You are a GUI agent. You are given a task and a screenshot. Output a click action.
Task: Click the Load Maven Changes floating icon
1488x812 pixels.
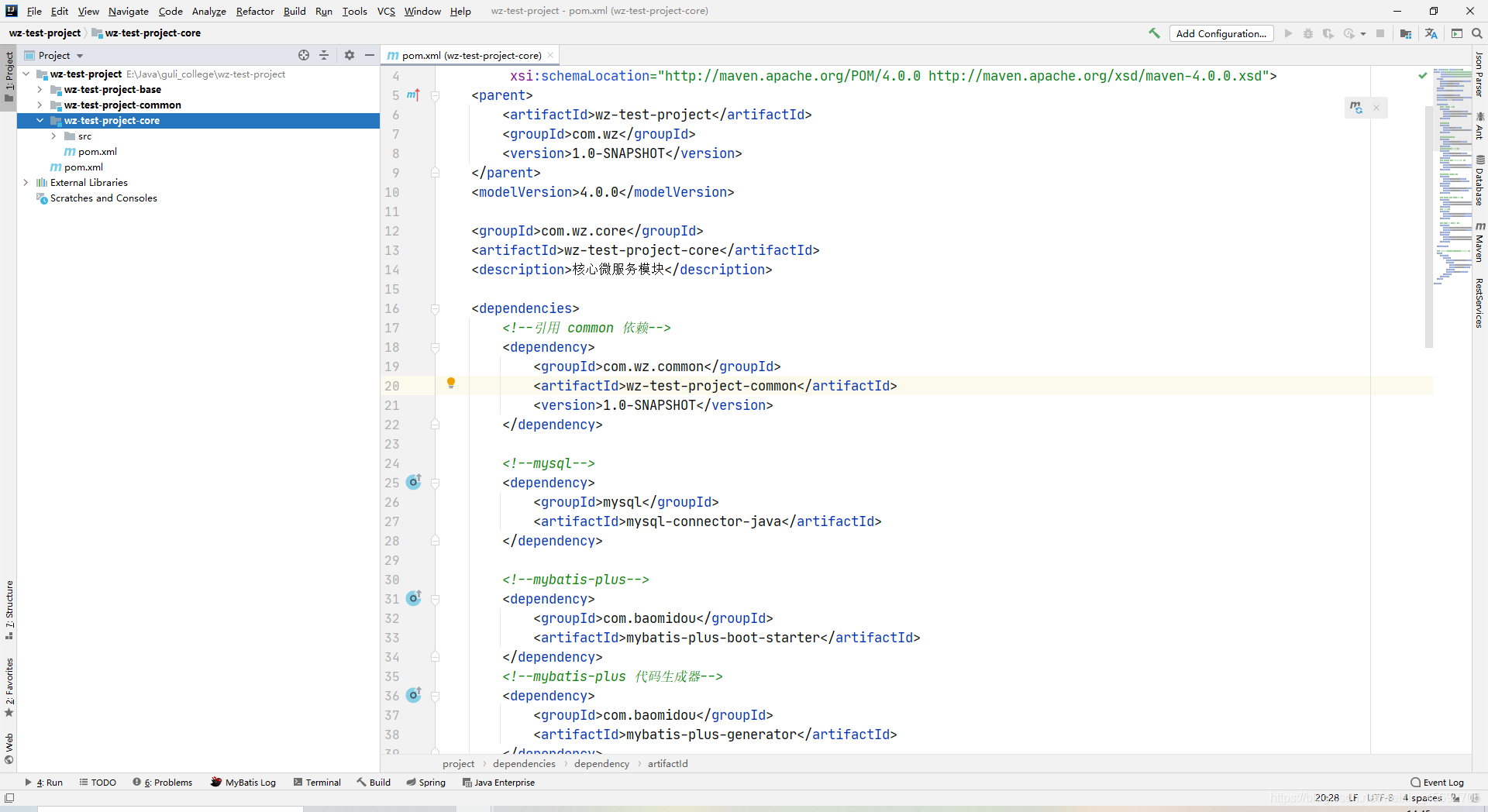tap(1356, 108)
